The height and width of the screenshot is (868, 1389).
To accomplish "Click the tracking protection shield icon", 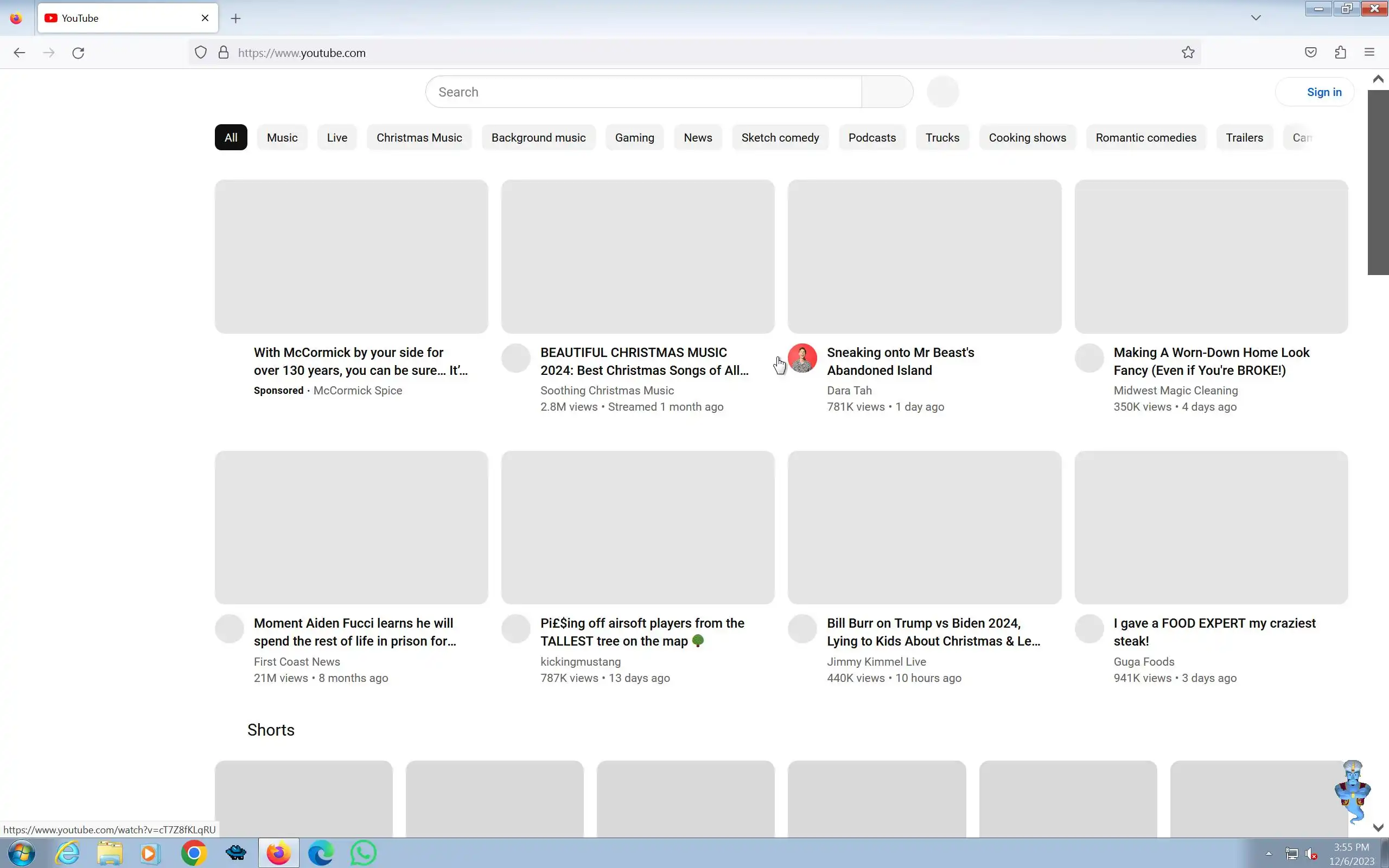I will tap(200, 53).
